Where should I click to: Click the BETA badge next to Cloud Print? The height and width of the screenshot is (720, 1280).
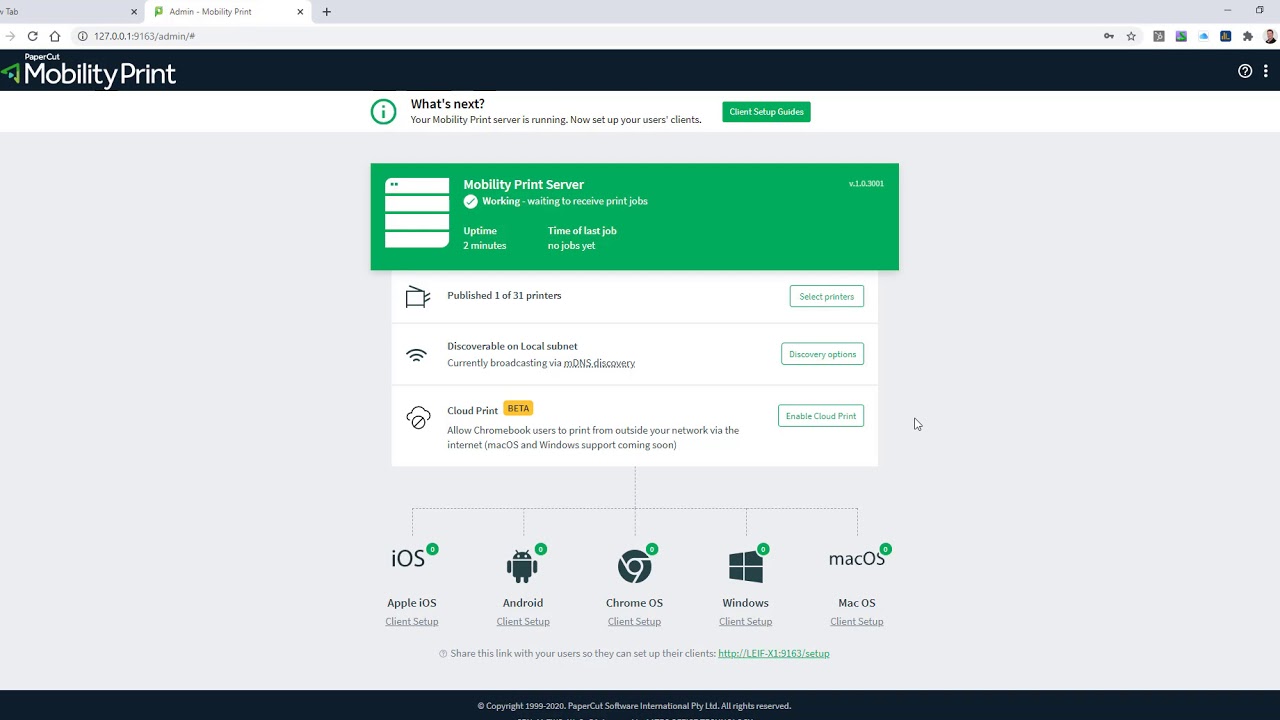[518, 409]
